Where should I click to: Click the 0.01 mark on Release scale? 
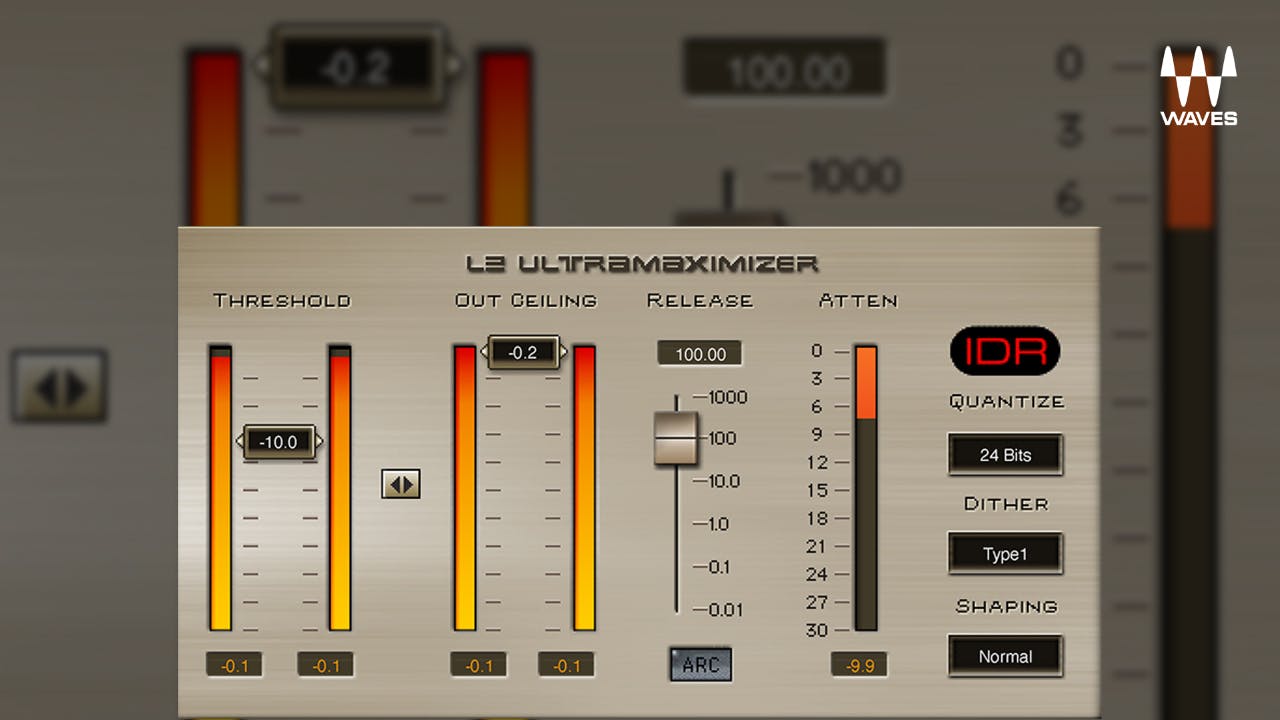tap(725, 610)
